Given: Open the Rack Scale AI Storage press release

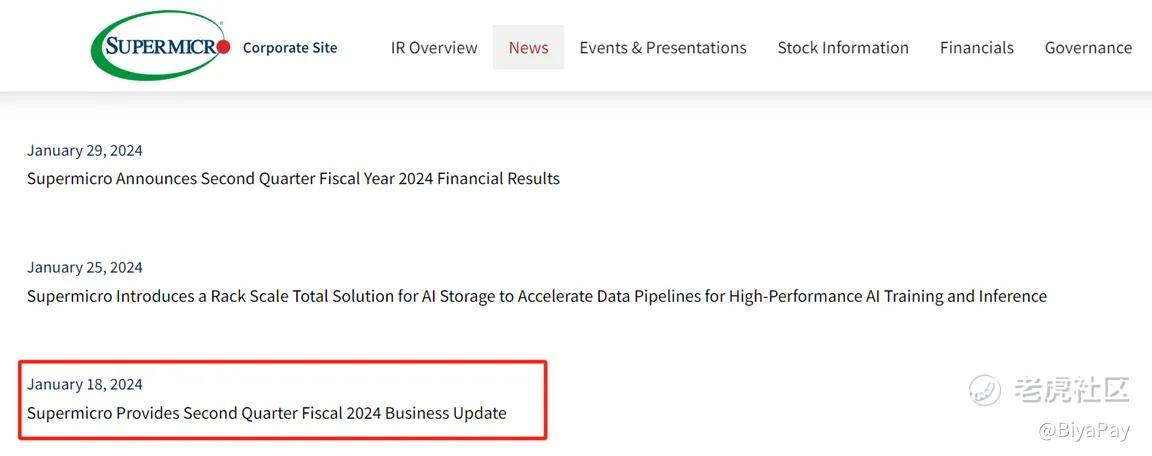Looking at the screenshot, I should (x=537, y=296).
